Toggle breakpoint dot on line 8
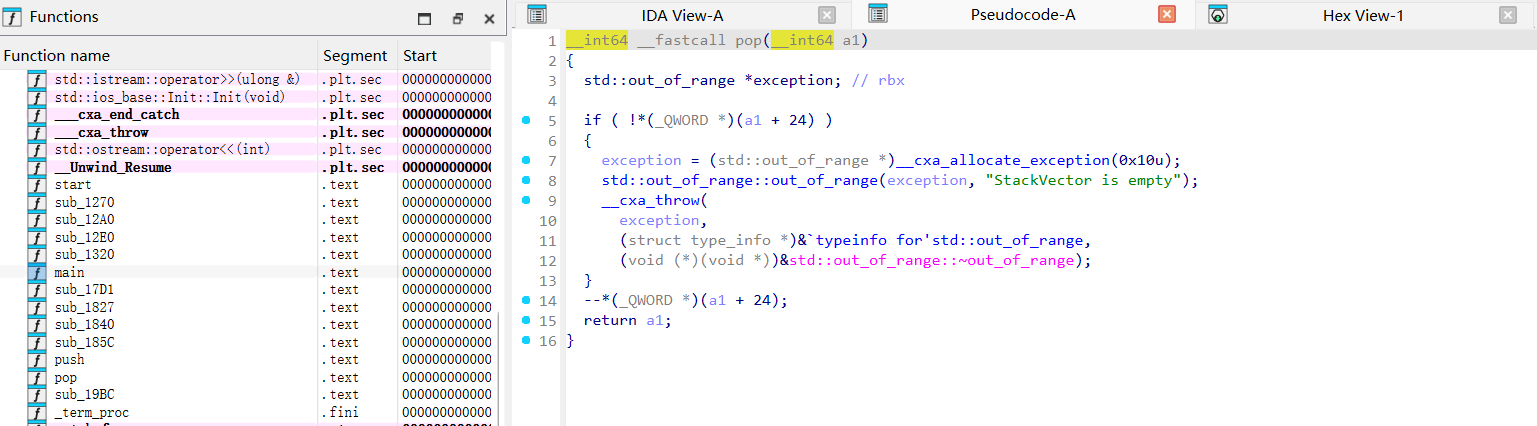The image size is (1537, 426). coord(525,180)
